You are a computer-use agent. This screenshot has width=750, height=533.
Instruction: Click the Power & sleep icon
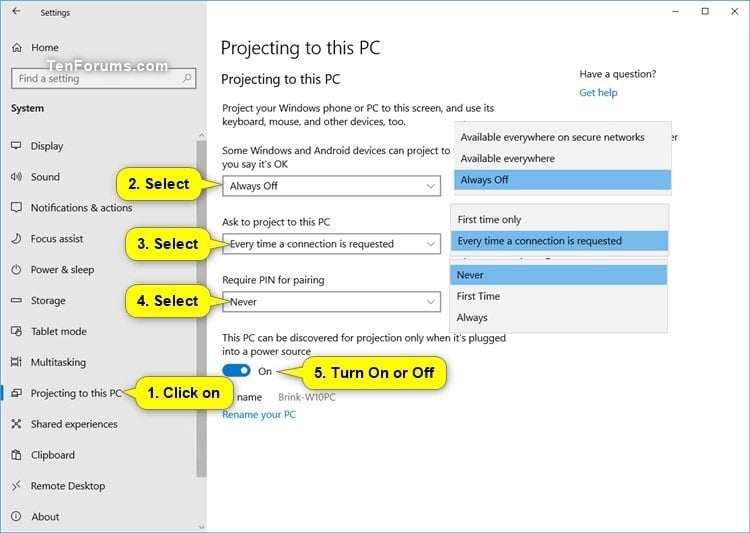tap(16, 269)
